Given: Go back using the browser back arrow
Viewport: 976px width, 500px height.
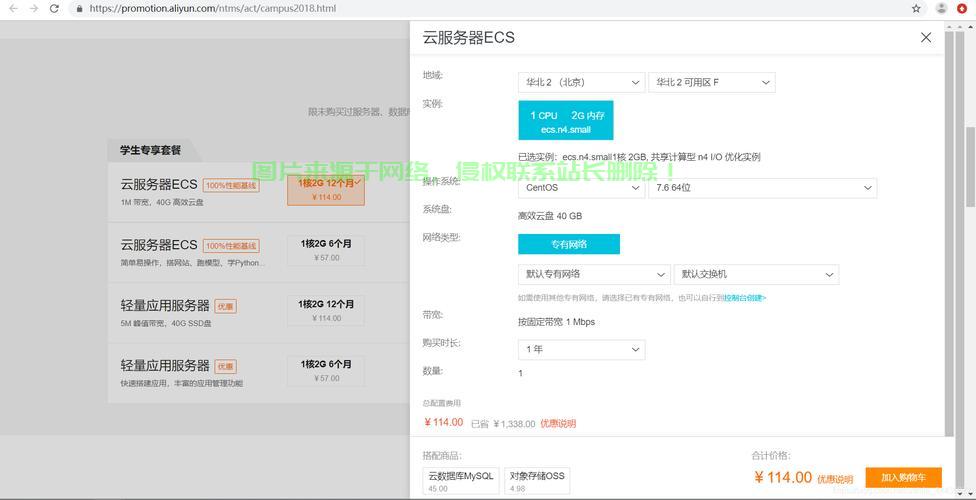Looking at the screenshot, I should click(14, 9).
